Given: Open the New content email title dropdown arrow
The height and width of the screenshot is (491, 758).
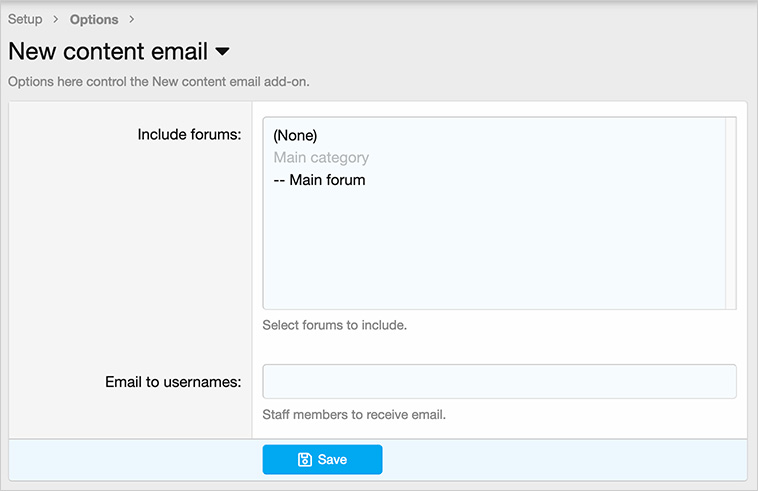Looking at the screenshot, I should coord(222,51).
